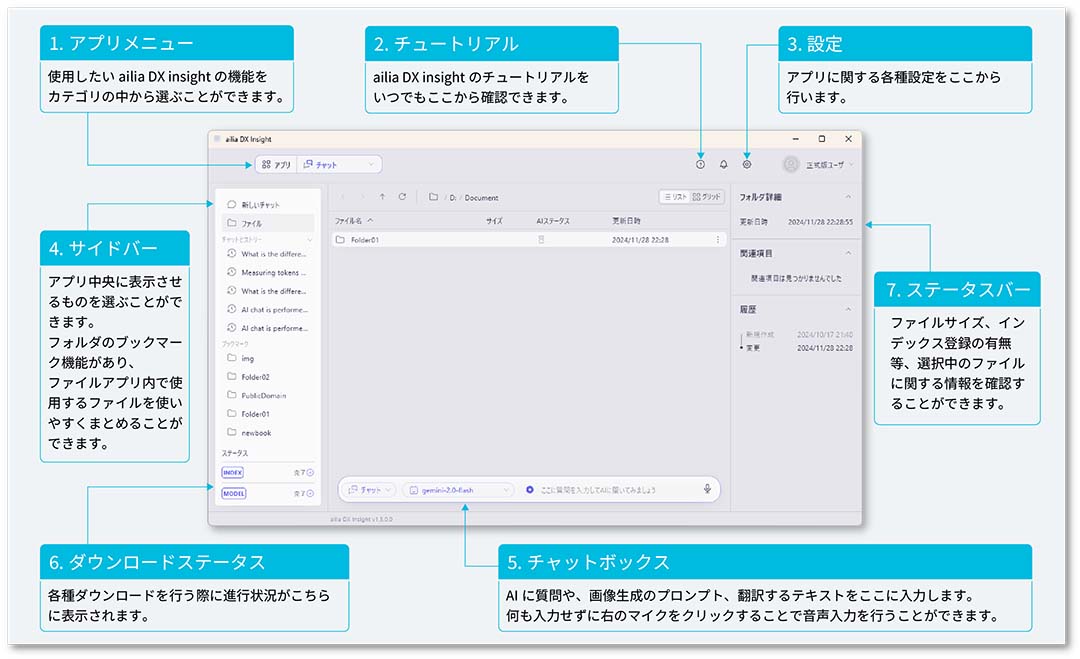Open the Folder01 bookmark in sidebar
1080x659 pixels.
click(x=267, y=414)
